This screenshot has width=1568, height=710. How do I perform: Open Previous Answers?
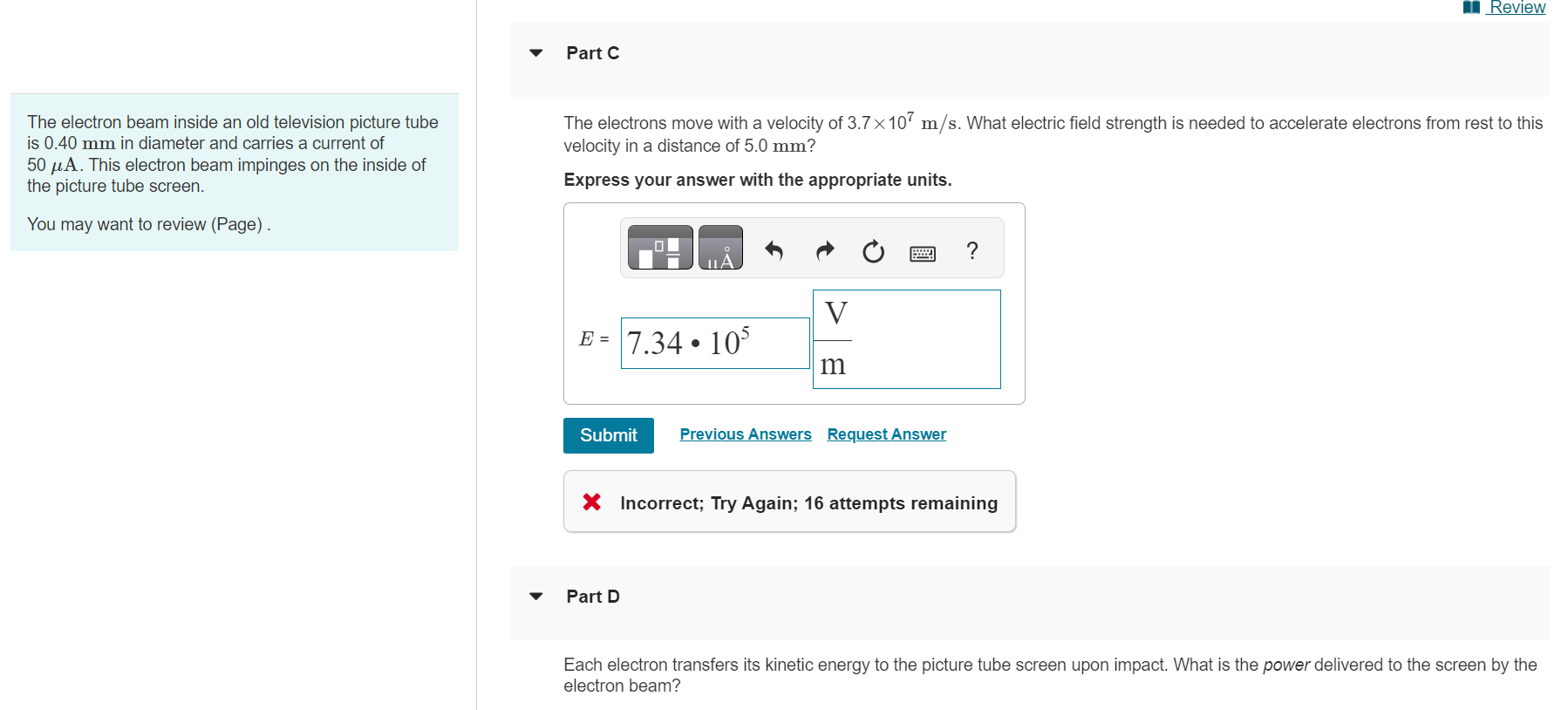pos(745,434)
